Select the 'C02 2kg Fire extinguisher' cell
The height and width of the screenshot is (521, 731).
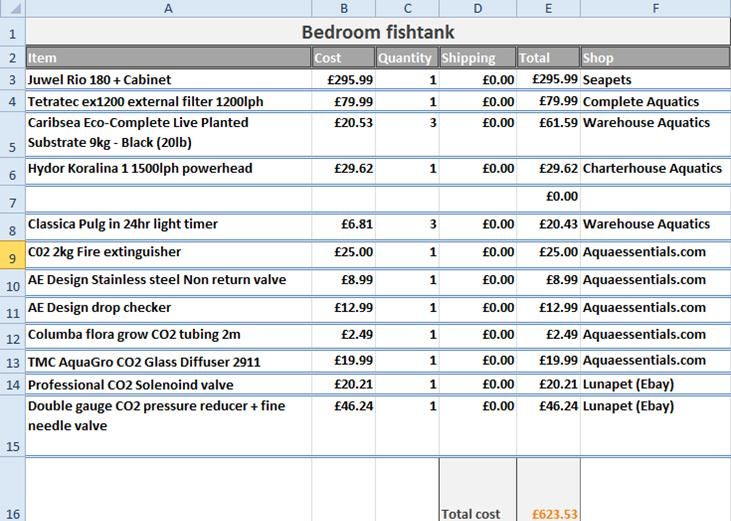[x=168, y=253]
